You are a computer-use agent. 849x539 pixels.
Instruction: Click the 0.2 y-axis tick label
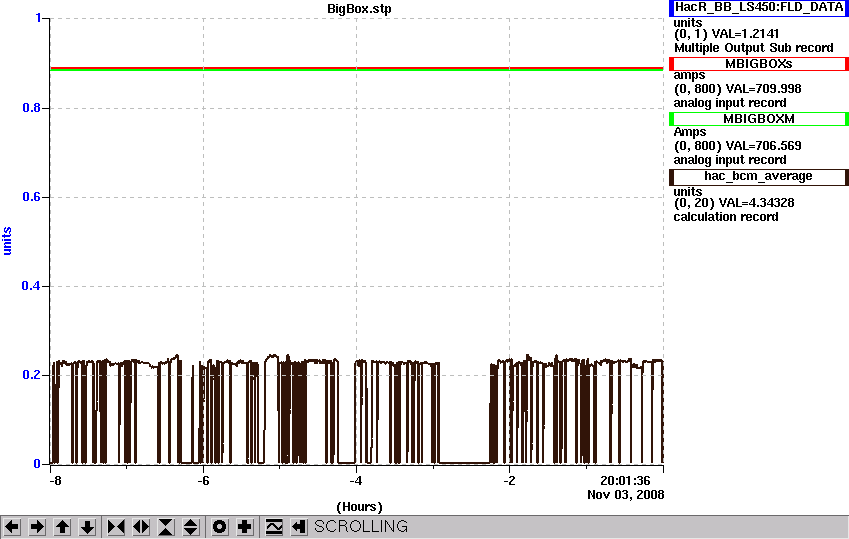(x=31, y=375)
